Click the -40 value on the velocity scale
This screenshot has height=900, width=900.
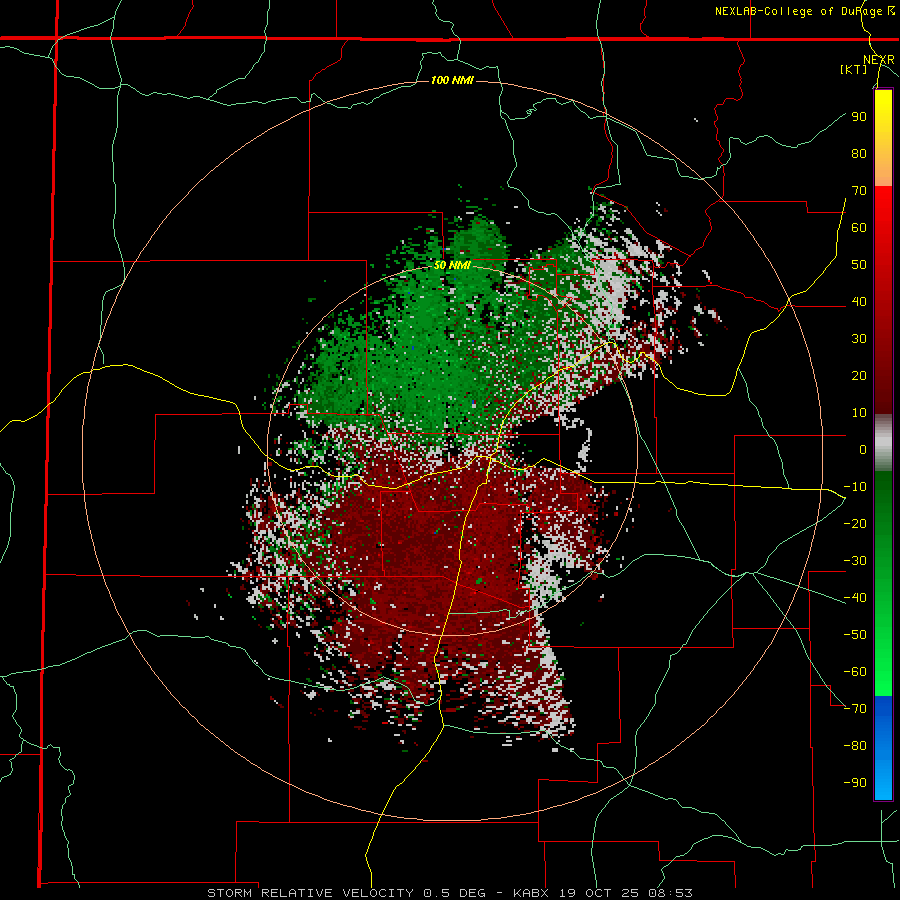pos(855,598)
